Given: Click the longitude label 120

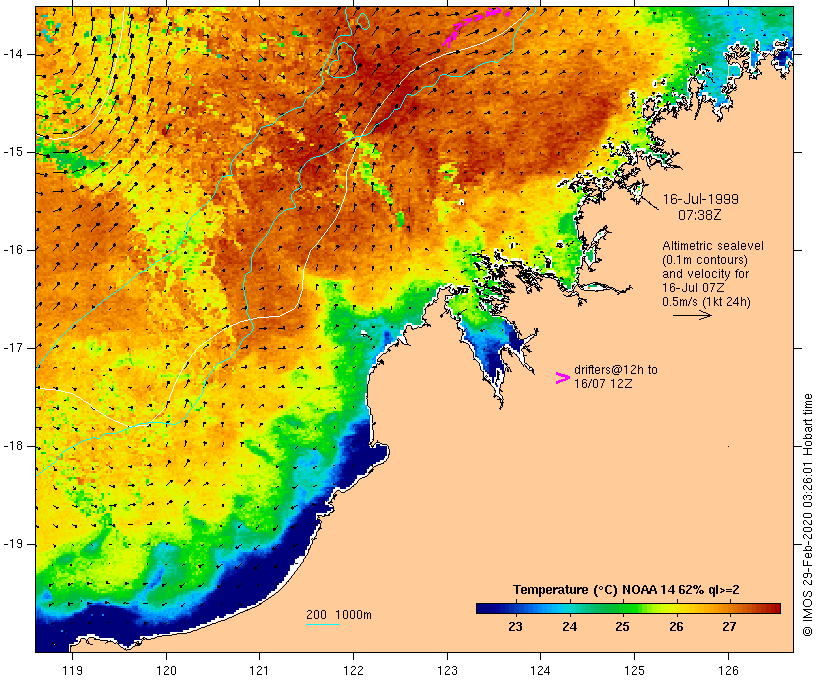Looking at the screenshot, I should [166, 670].
